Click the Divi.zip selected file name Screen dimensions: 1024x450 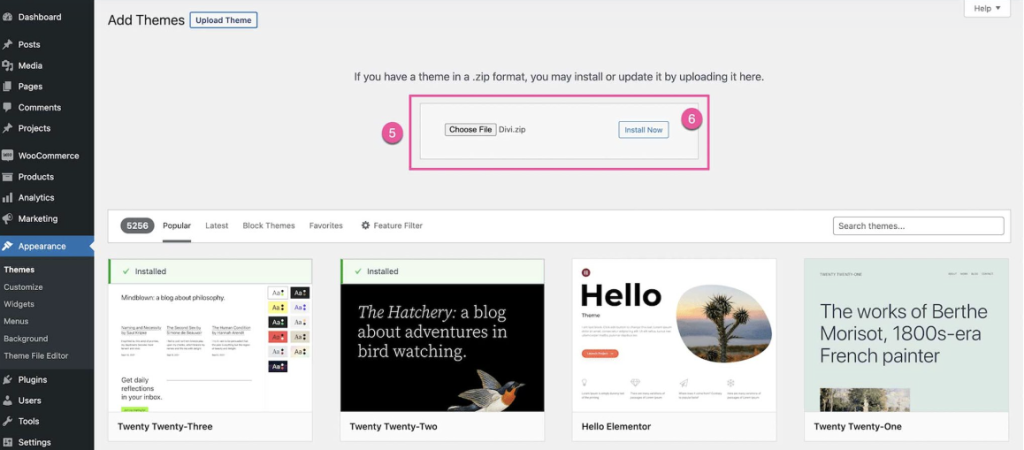pos(512,130)
